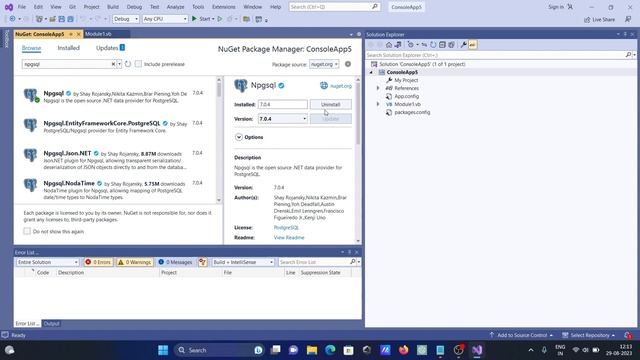Viewport: 640px width, 360px height.
Task: Click Start Without Debugging outline arrow
Action: [x=220, y=19]
